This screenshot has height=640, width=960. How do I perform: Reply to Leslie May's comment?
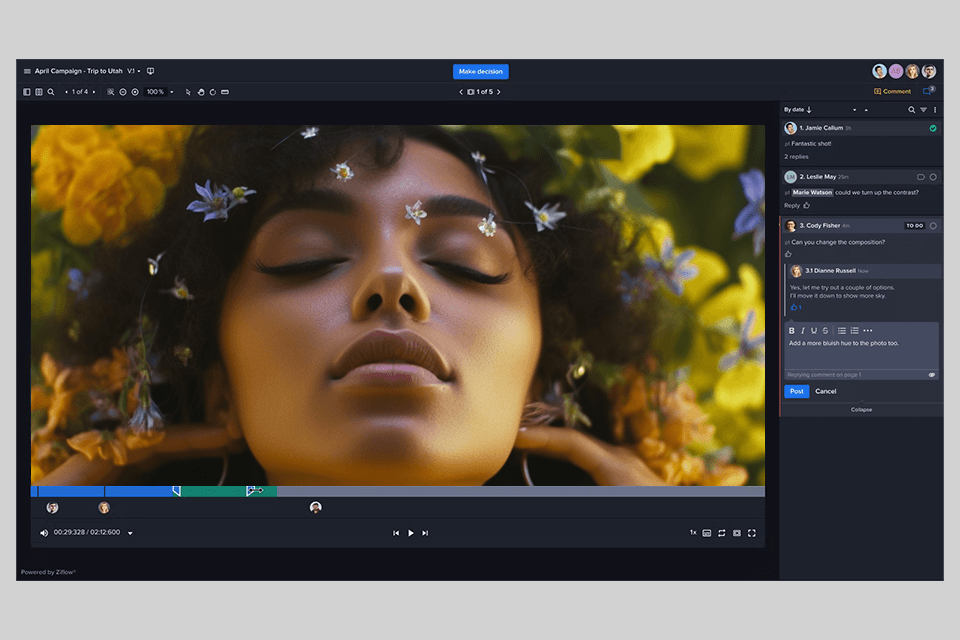point(792,206)
